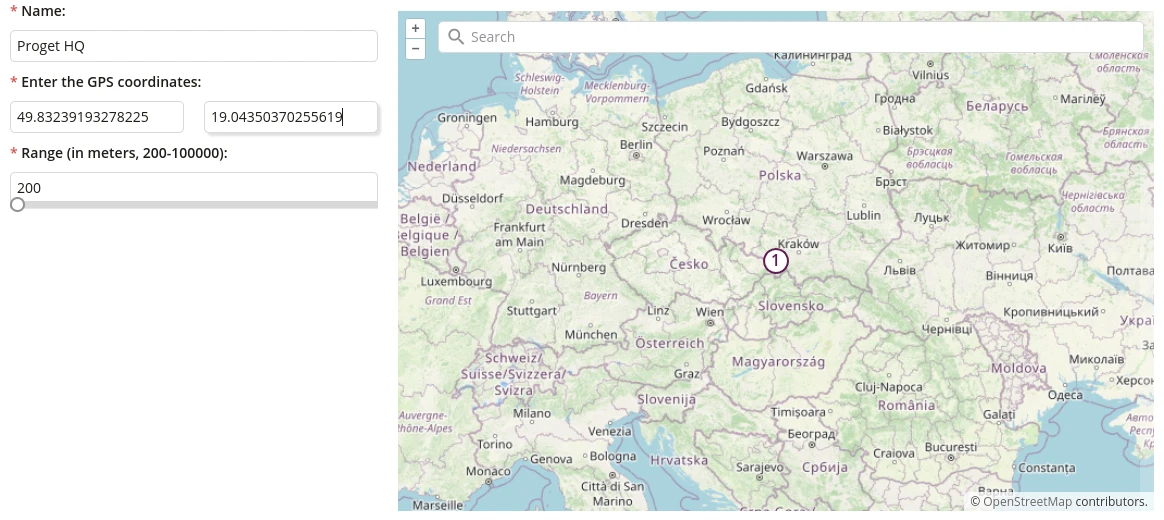Click Szczecin on the map
The height and width of the screenshot is (520, 1164).
click(x=664, y=127)
